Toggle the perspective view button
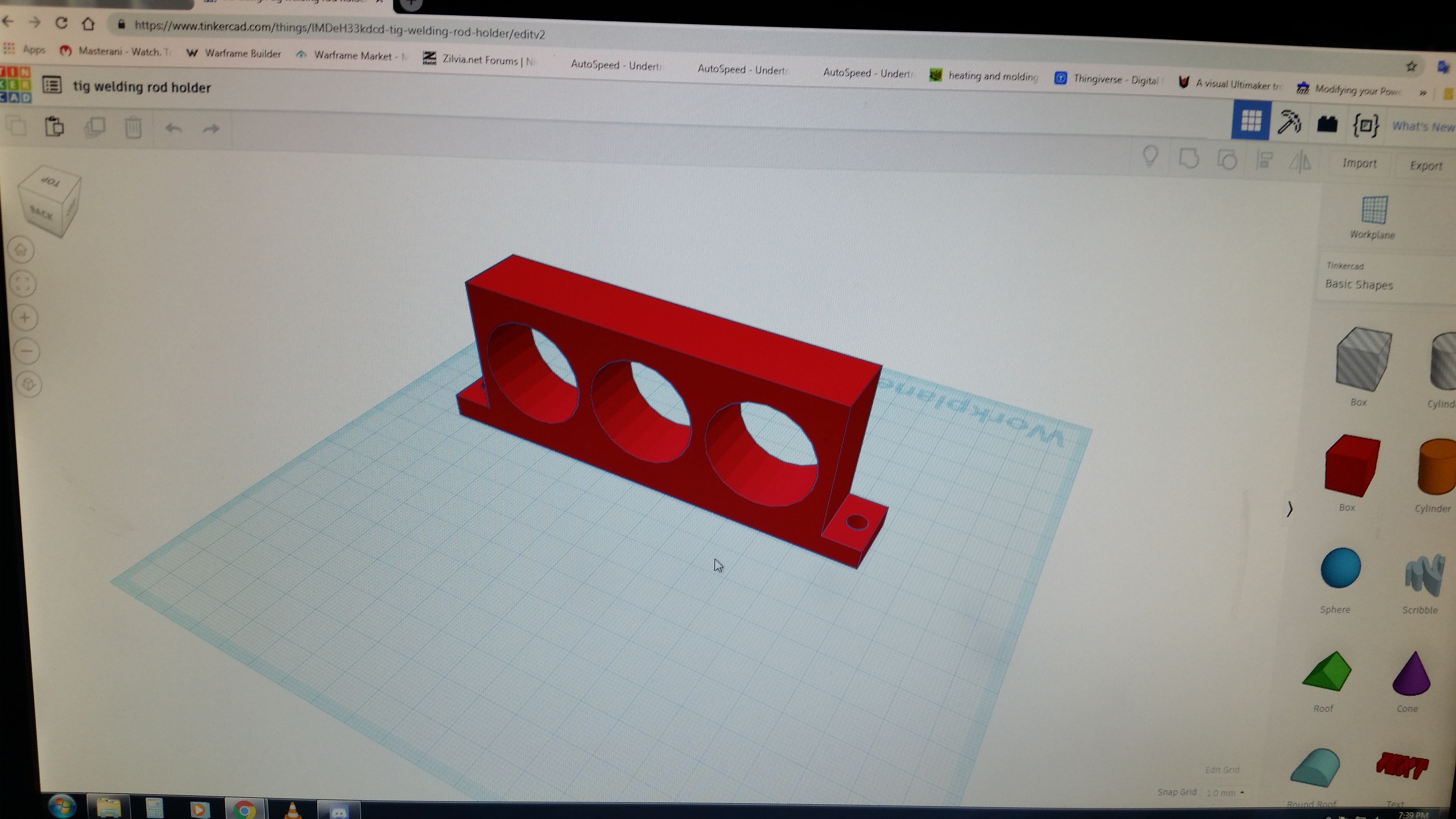 tap(29, 385)
